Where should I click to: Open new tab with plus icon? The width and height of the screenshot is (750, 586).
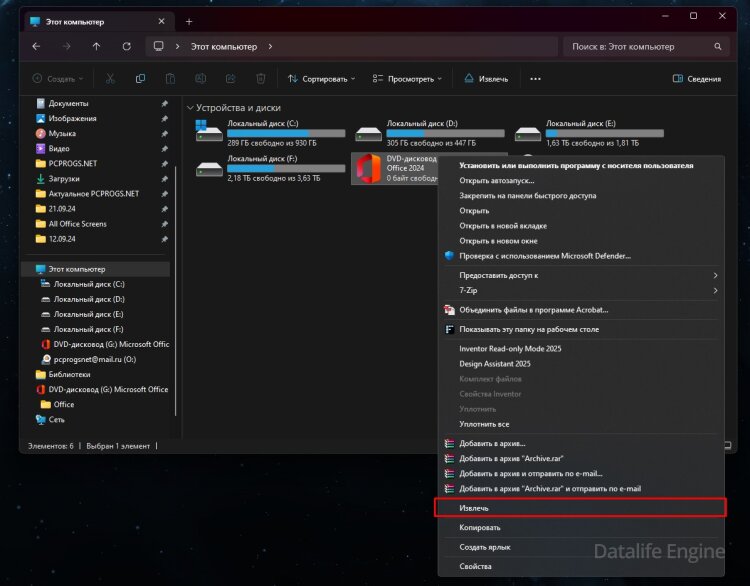(189, 21)
